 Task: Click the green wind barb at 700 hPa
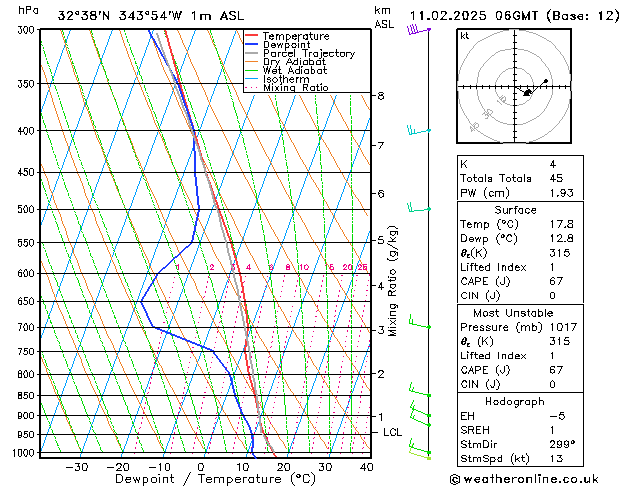[416, 325]
